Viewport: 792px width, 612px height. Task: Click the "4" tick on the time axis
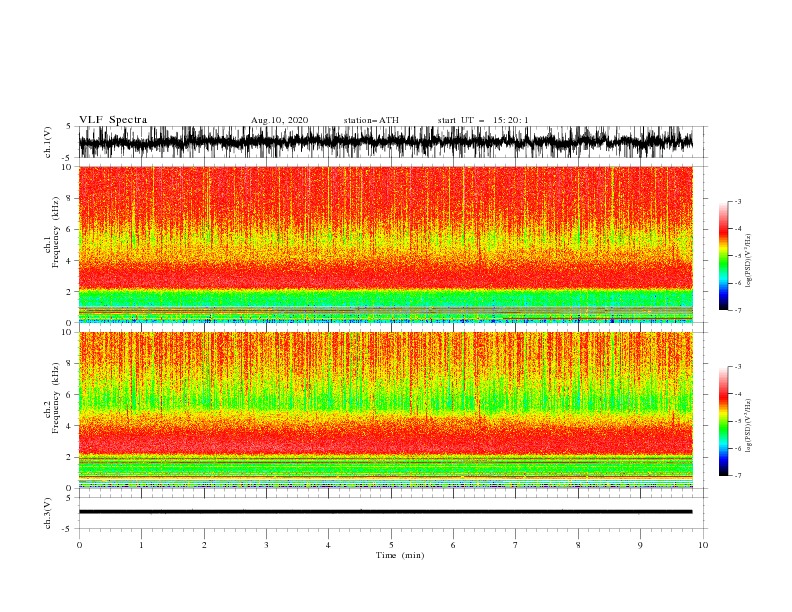tap(328, 545)
